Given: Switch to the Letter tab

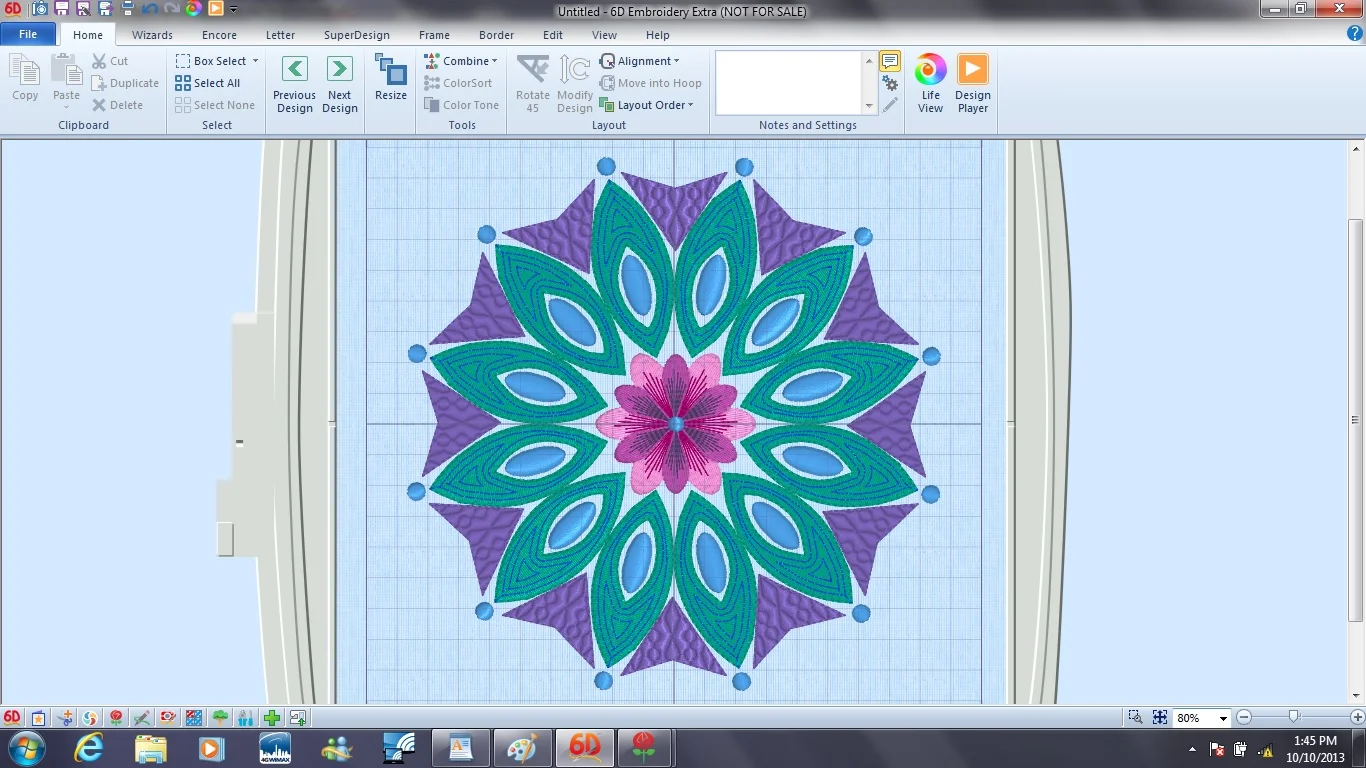Looking at the screenshot, I should (280, 35).
